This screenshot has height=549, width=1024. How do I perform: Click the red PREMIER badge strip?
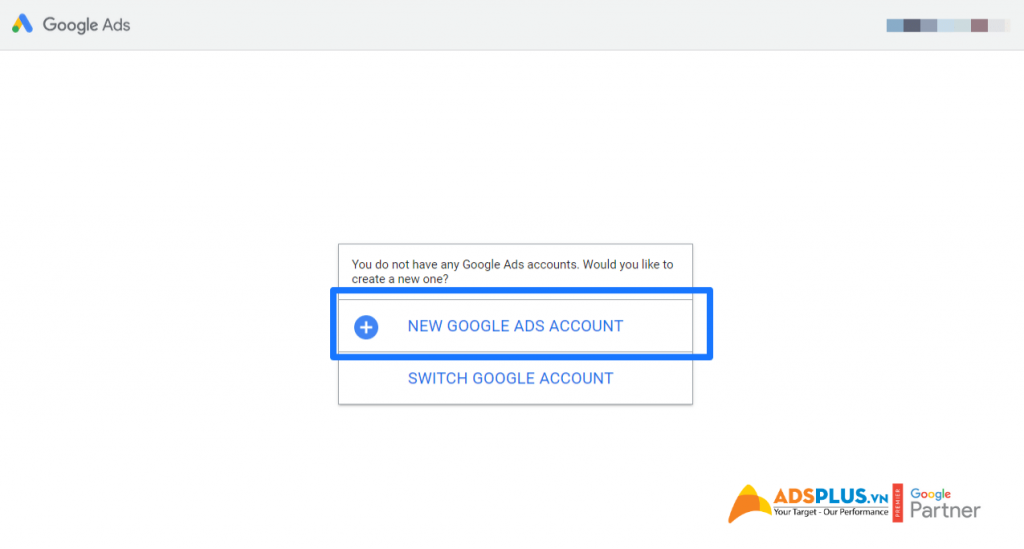pyautogui.click(x=898, y=503)
